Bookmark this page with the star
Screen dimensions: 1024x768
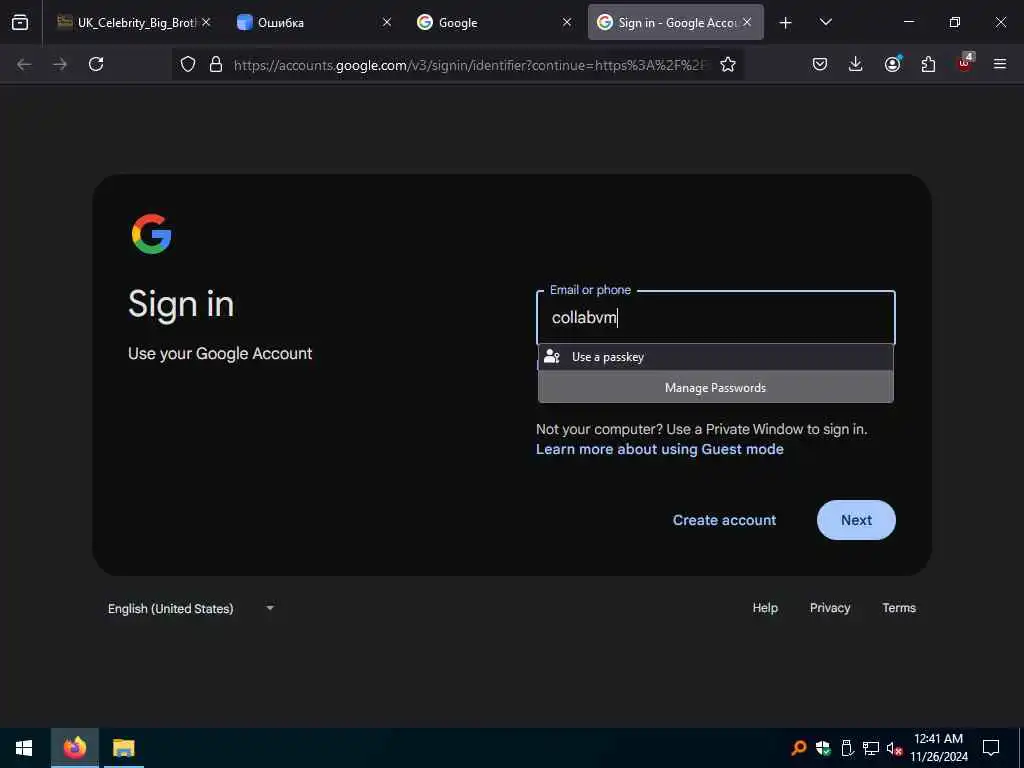pos(728,64)
